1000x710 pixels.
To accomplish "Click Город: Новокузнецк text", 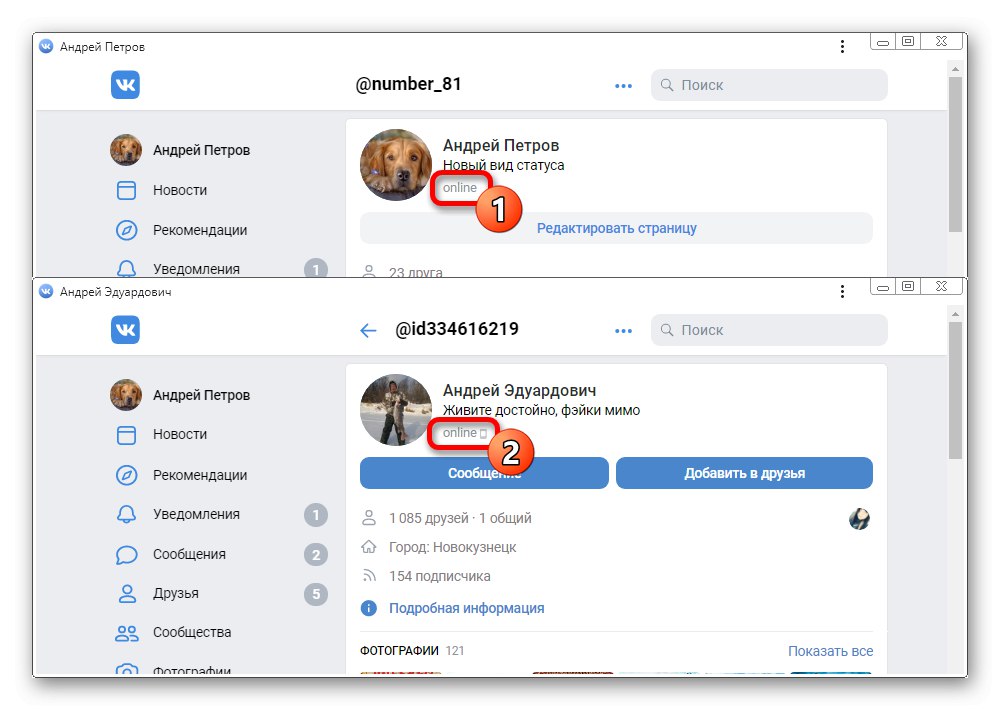I will (x=452, y=547).
